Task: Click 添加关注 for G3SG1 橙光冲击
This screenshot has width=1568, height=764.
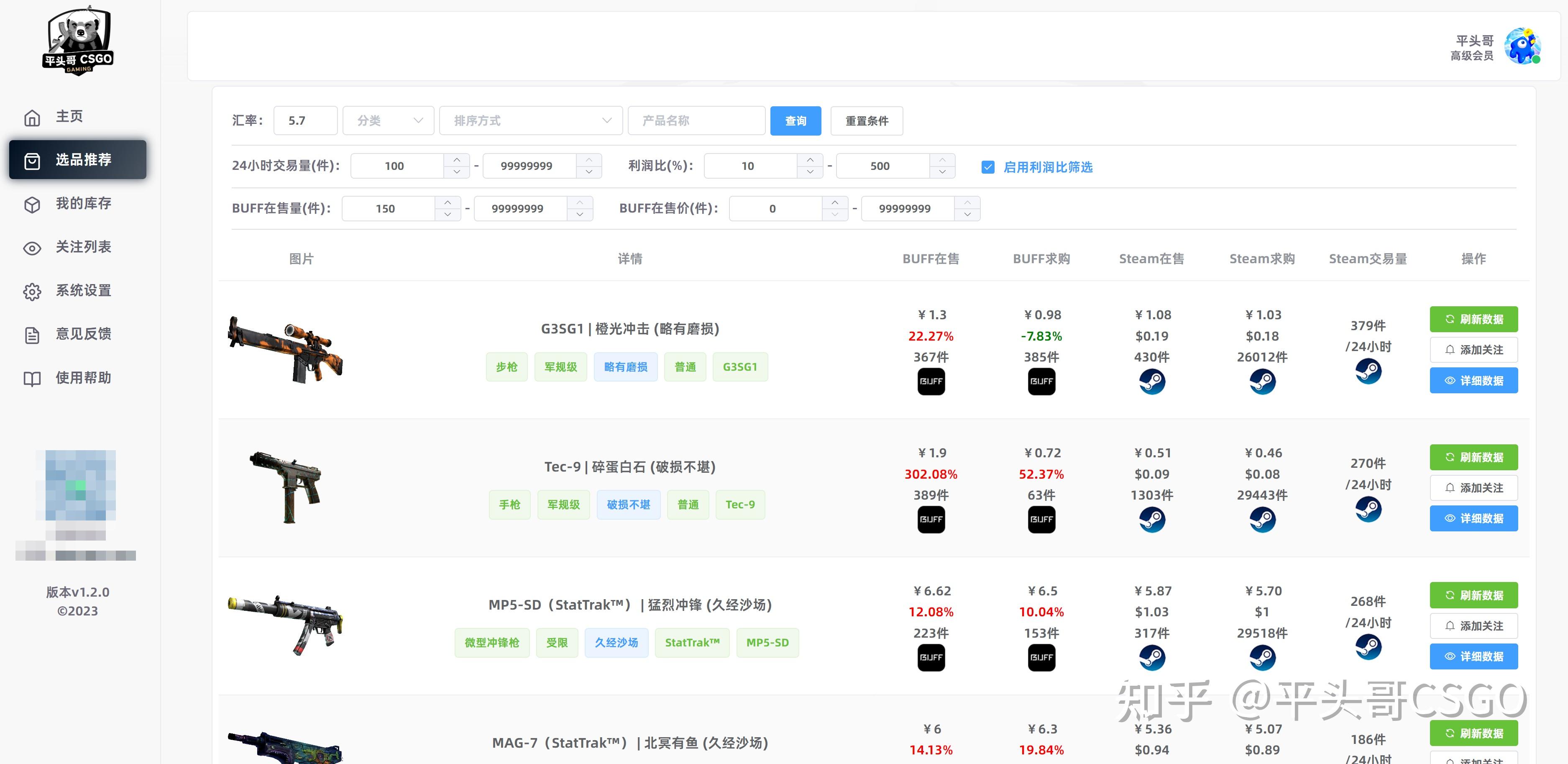Action: 1473,350
